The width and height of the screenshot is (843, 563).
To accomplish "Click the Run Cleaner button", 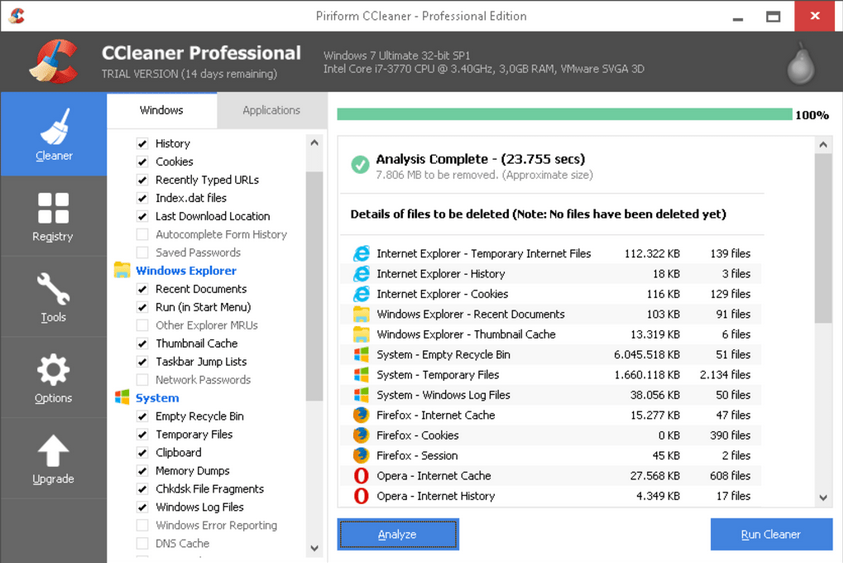I will click(x=771, y=534).
